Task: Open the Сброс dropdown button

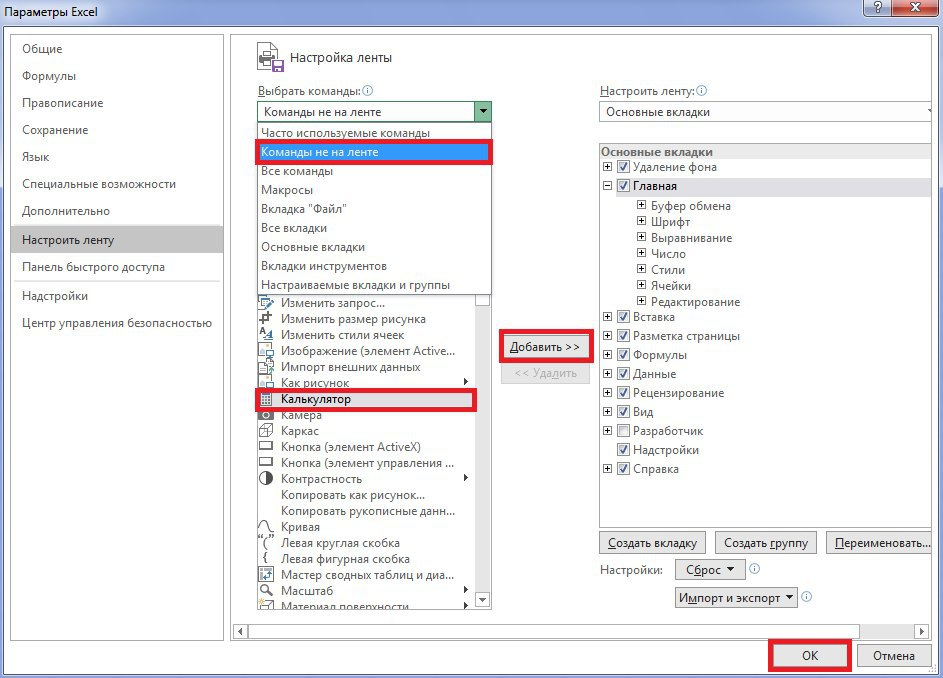Action: click(710, 569)
